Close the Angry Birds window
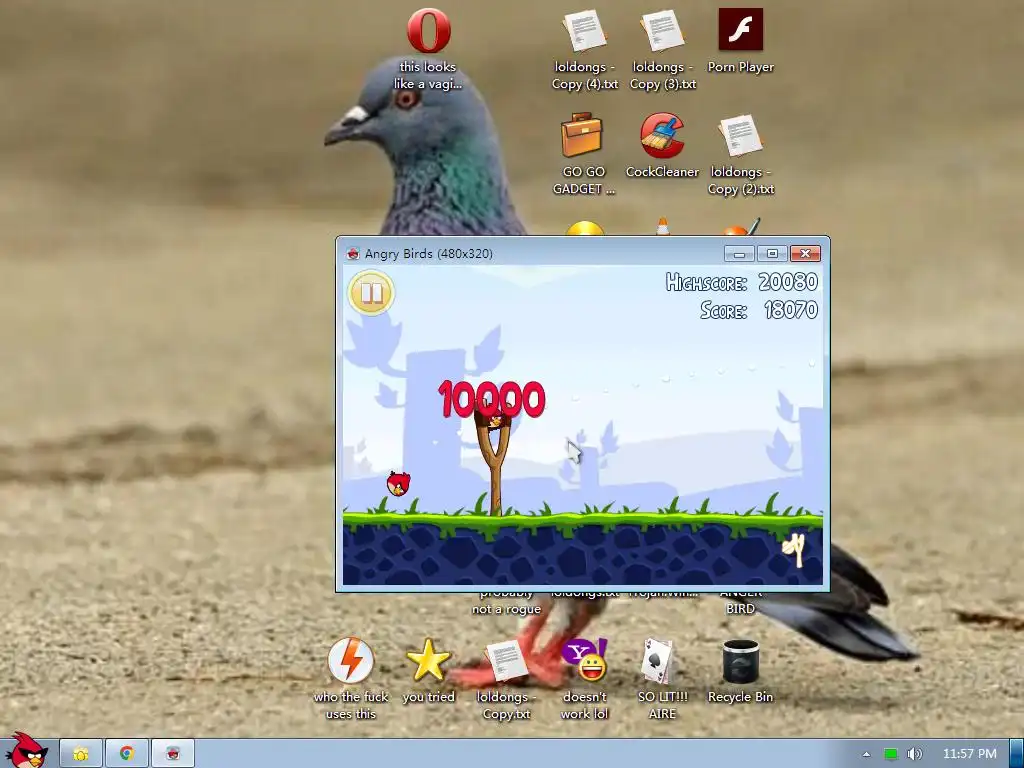Image resolution: width=1024 pixels, height=768 pixels. pos(805,253)
